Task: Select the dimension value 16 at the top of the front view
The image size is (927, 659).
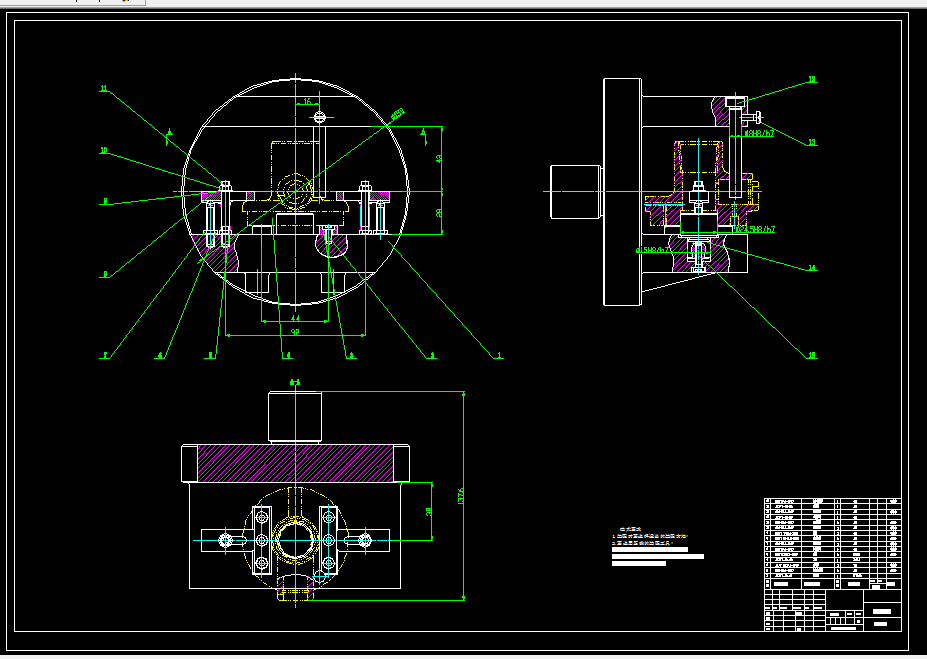Action: point(307,102)
